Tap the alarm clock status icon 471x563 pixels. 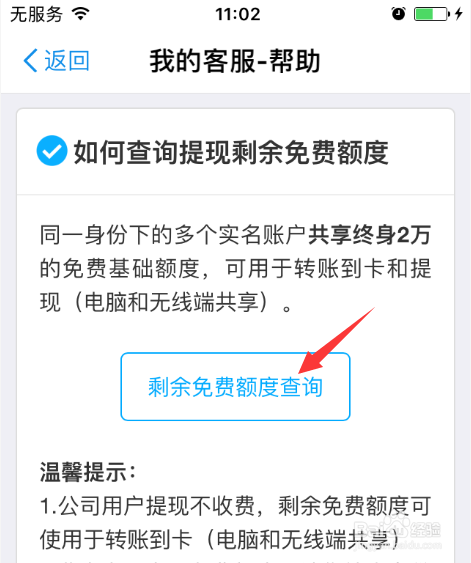click(398, 14)
